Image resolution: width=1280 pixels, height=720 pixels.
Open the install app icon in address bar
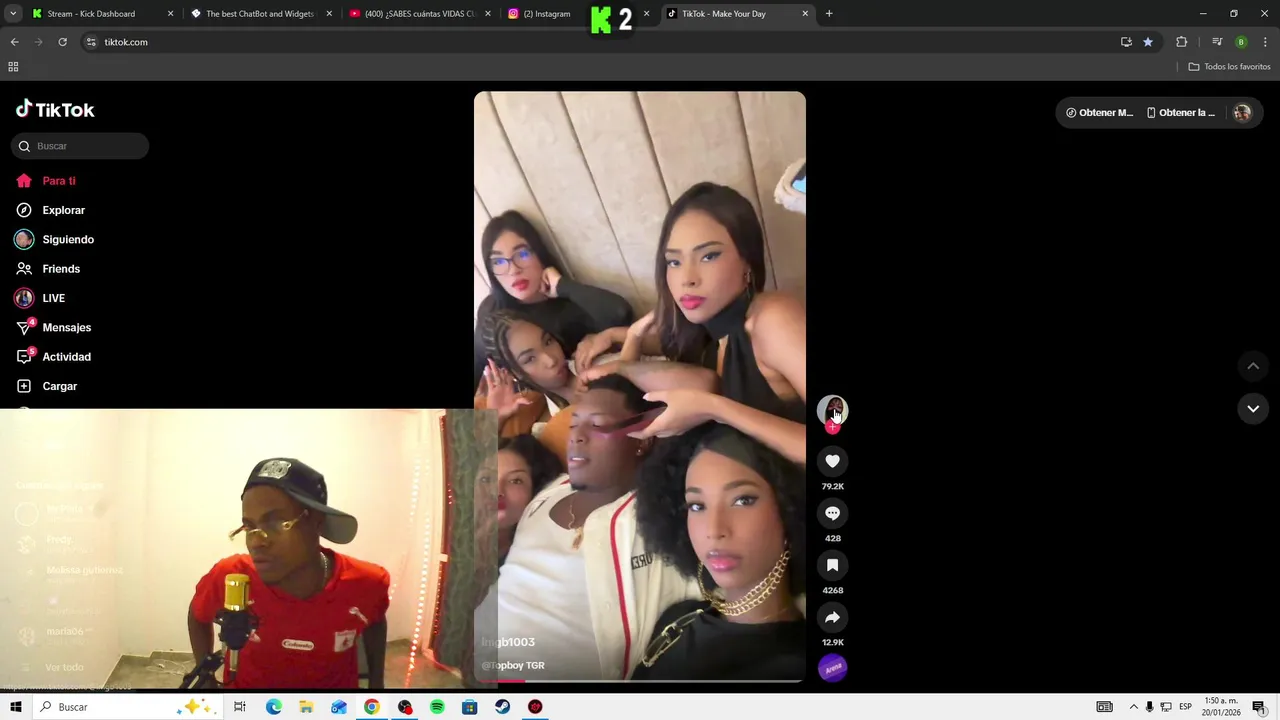tap(1126, 42)
